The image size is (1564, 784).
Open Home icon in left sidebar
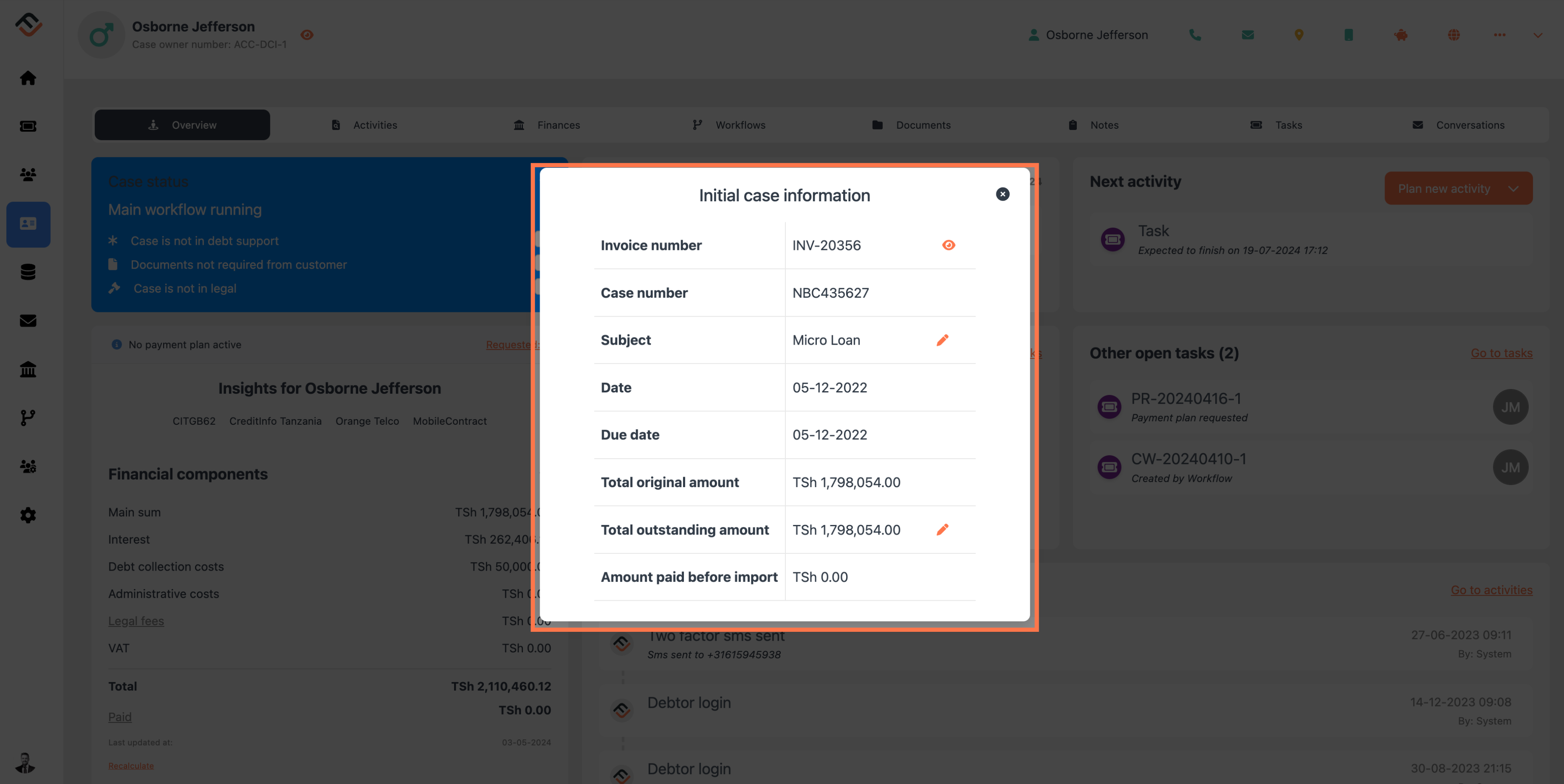tap(28, 78)
